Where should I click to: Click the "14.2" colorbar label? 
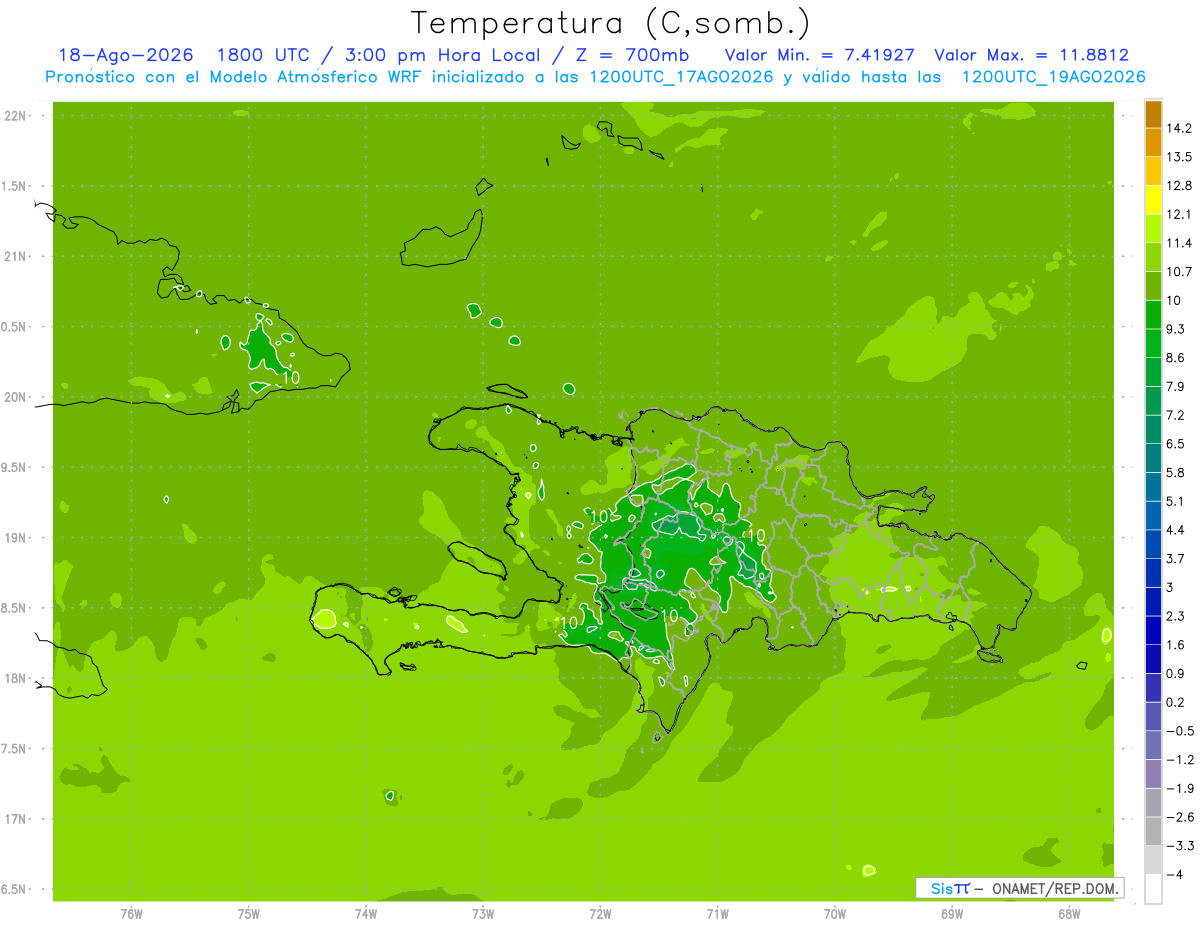click(x=1180, y=128)
